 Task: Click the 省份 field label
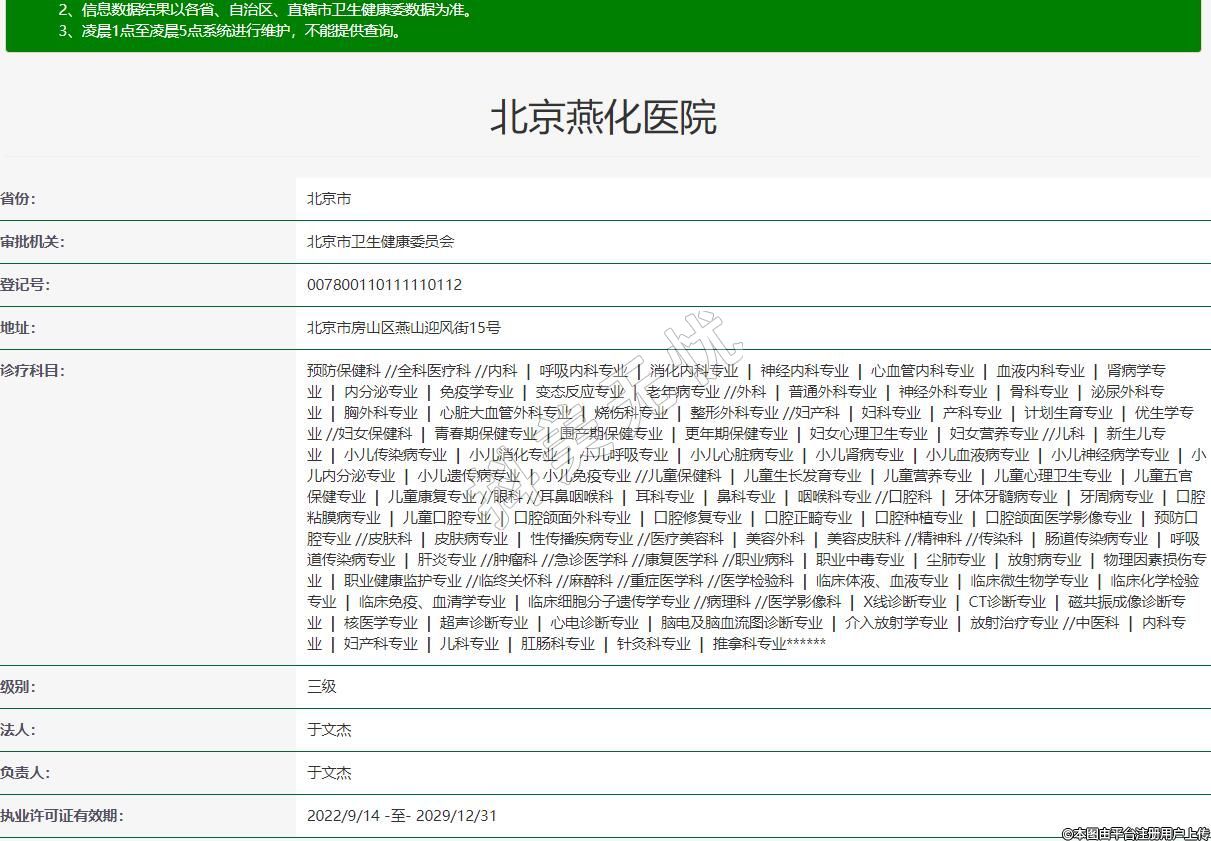coord(18,199)
